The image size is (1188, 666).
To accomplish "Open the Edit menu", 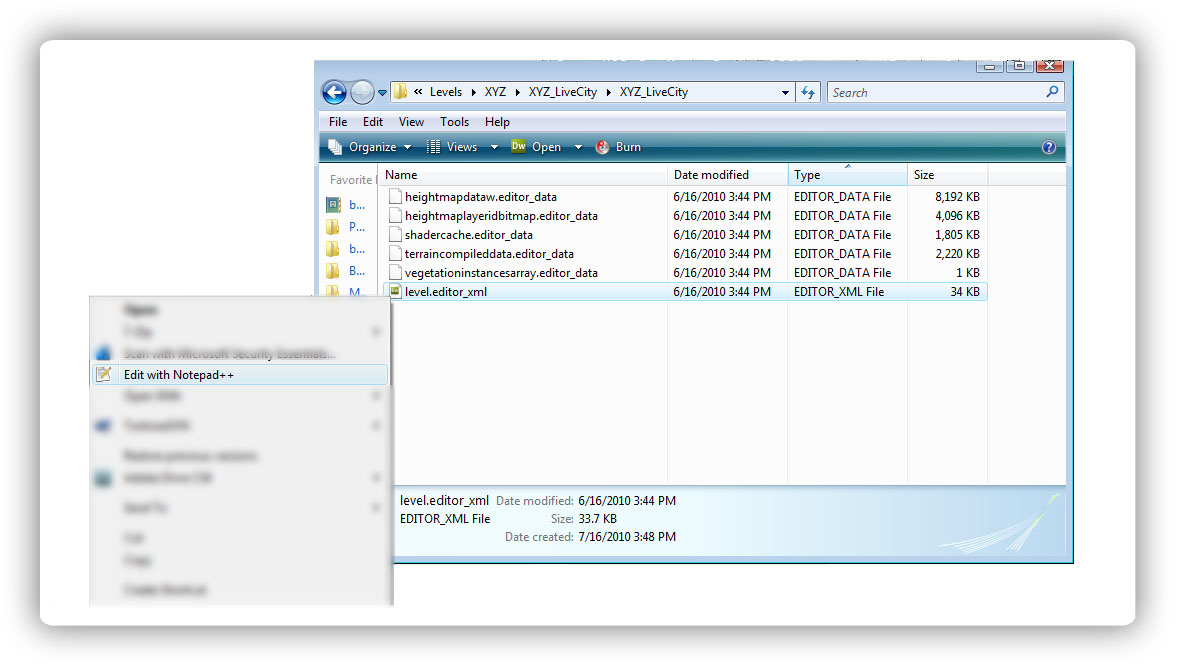I will 373,122.
